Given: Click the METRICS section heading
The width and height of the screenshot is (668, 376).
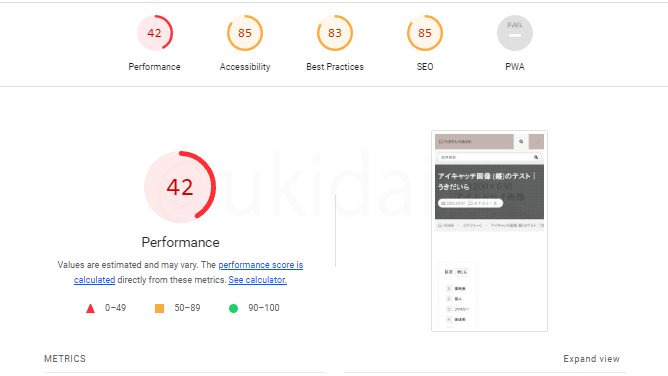Looking at the screenshot, I should [65, 359].
